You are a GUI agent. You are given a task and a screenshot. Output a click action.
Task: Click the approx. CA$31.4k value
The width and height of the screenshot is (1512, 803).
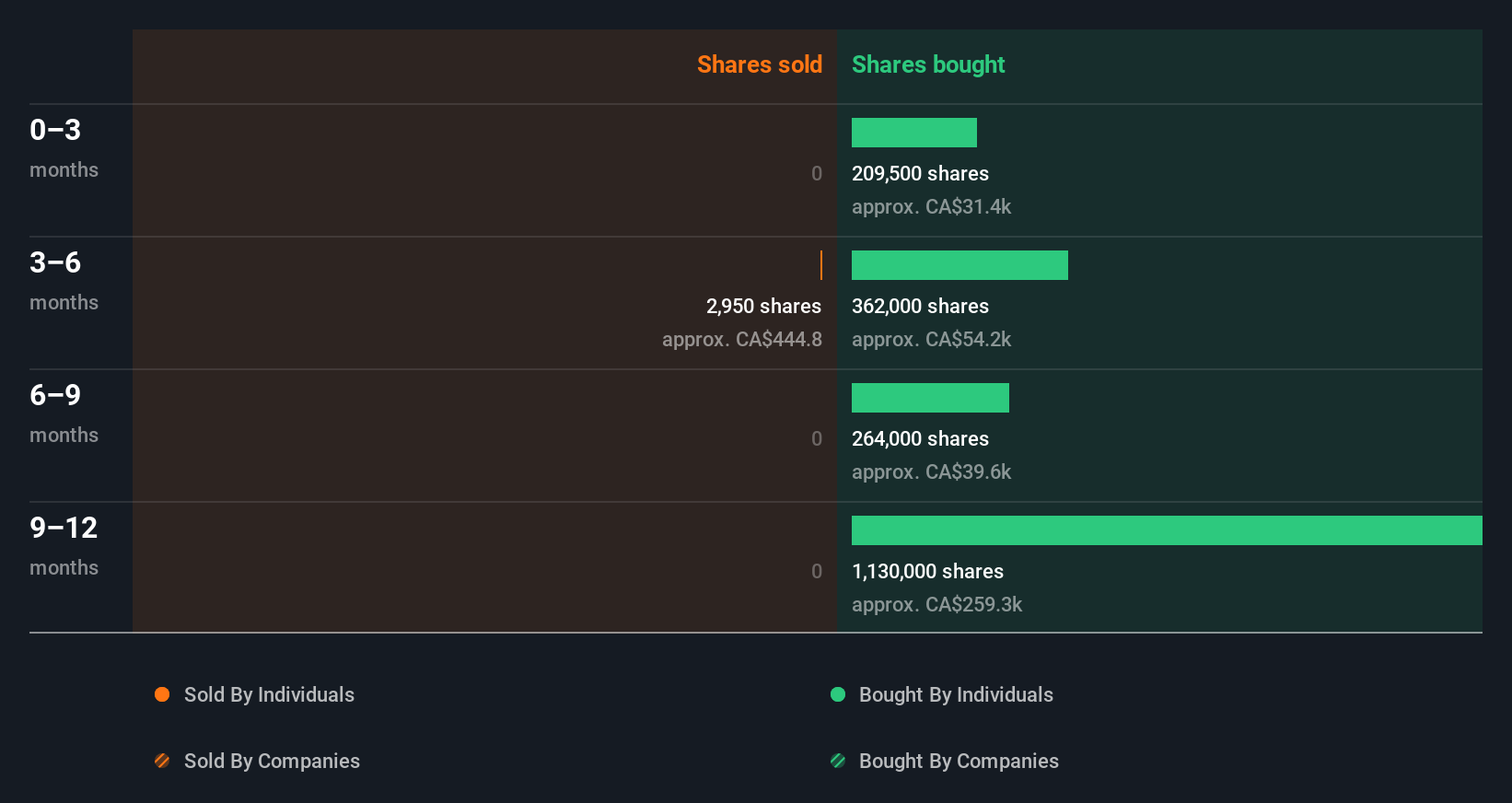[x=931, y=207]
